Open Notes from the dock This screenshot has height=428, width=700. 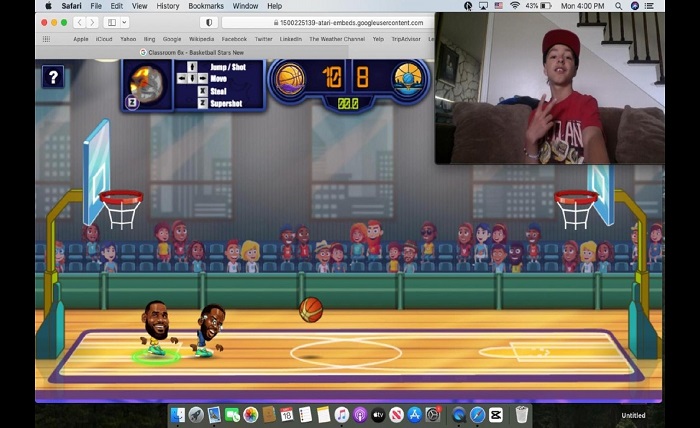[x=323, y=415]
